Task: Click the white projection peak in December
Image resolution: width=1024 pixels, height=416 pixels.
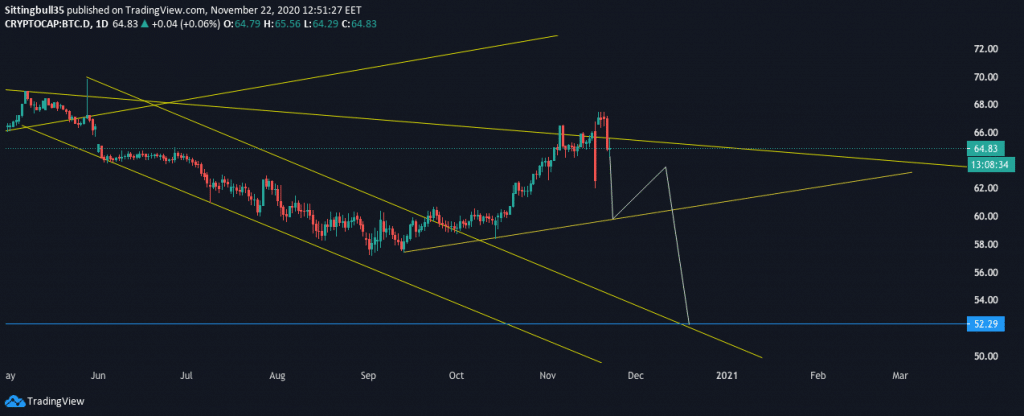Action: point(665,167)
